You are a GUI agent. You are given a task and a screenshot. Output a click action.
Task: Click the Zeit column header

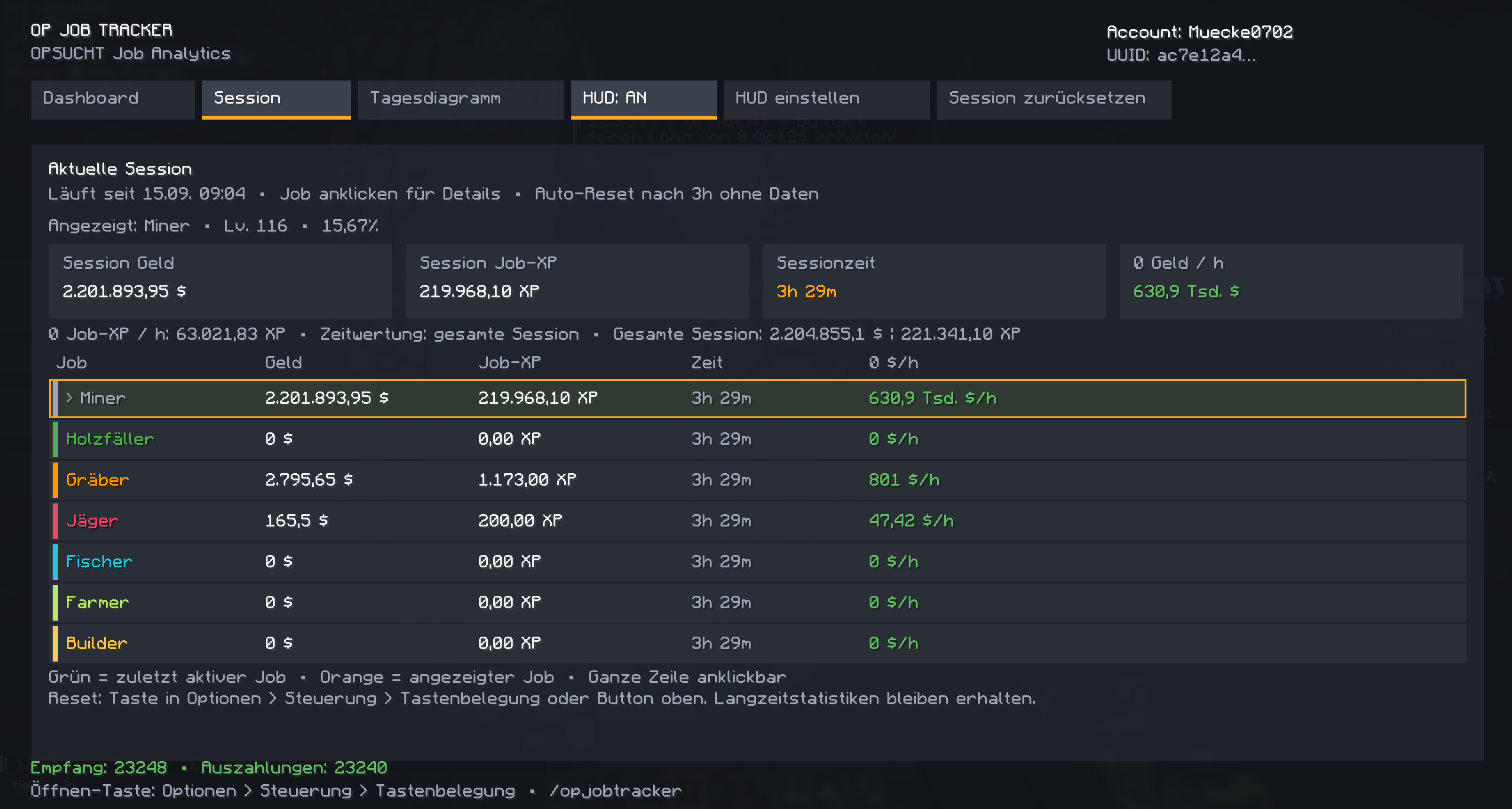pos(707,362)
